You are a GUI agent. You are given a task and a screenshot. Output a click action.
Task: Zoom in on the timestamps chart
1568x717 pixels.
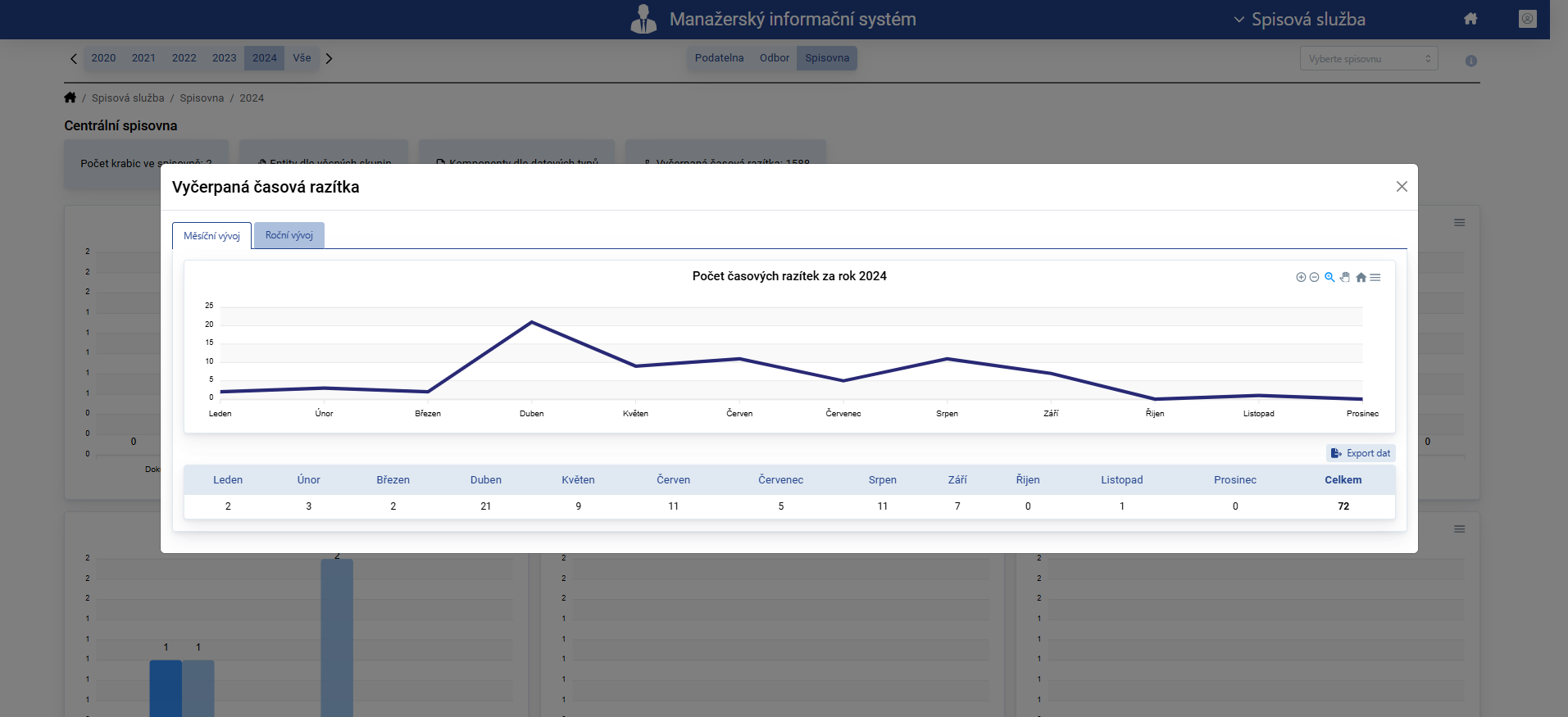coord(1300,278)
